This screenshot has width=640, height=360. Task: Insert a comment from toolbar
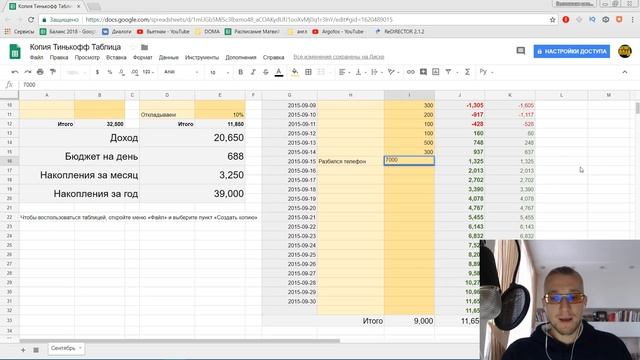(423, 72)
